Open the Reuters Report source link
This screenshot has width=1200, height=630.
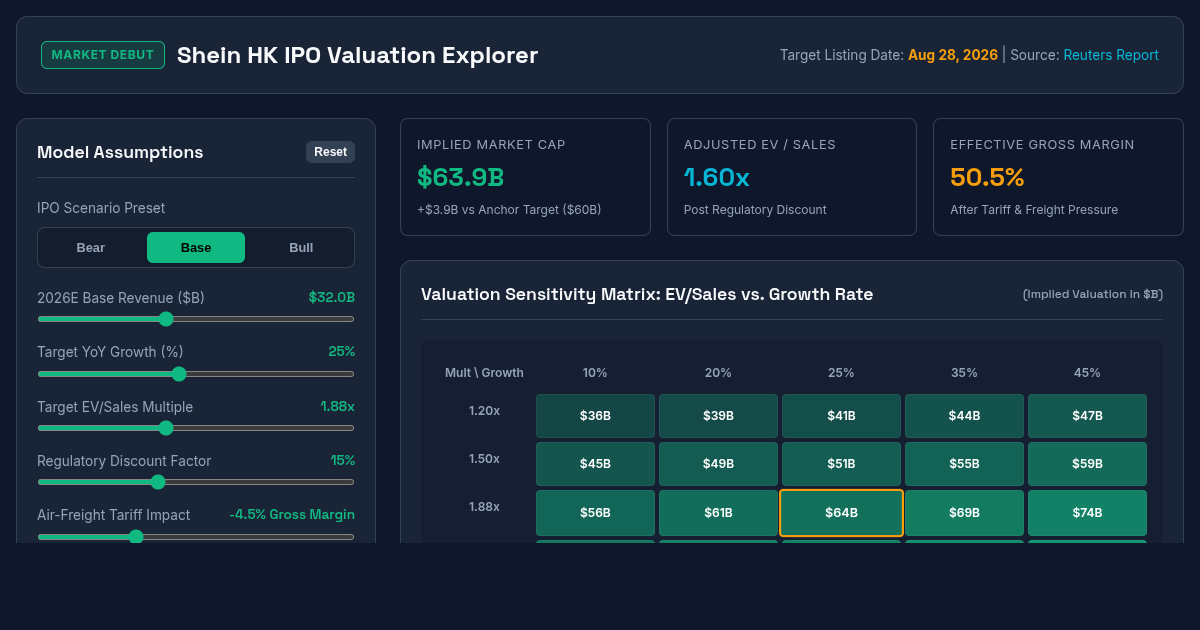point(1111,55)
